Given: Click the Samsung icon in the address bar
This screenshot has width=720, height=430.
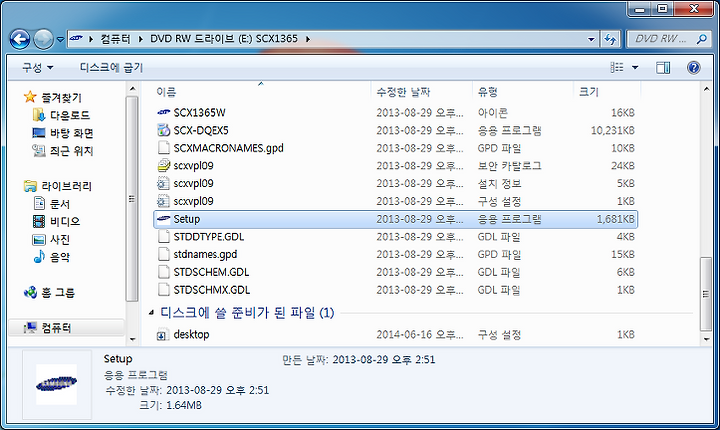Looking at the screenshot, I should click(76, 39).
